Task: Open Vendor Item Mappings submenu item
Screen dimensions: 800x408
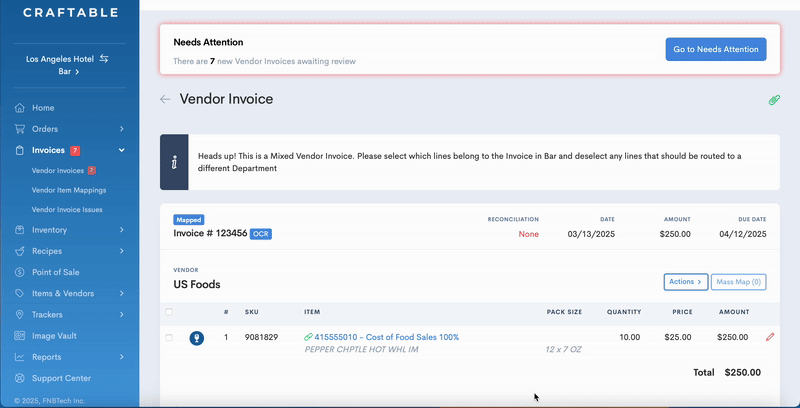Action: pyautogui.click(x=69, y=190)
